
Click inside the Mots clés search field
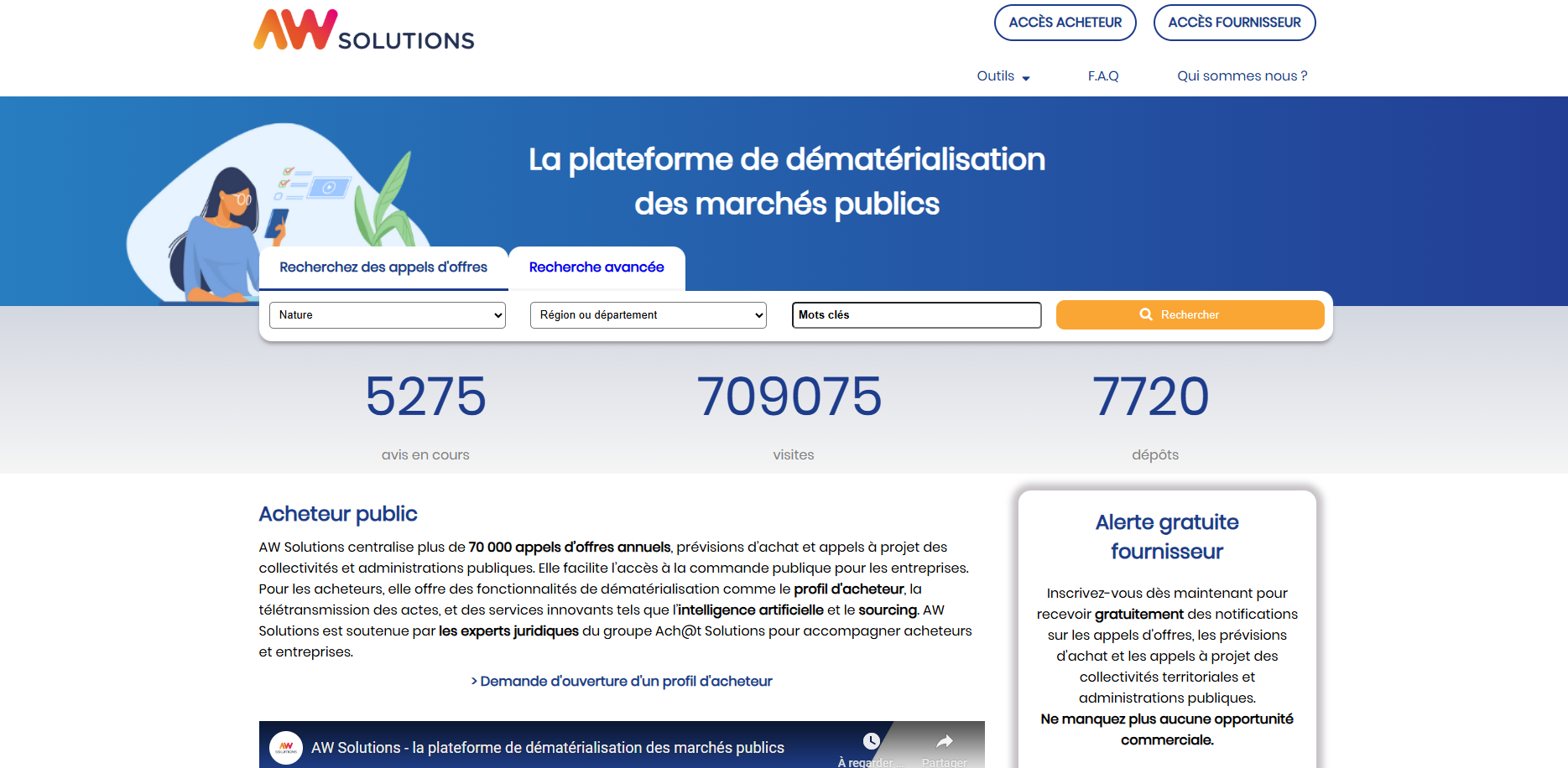tap(916, 314)
